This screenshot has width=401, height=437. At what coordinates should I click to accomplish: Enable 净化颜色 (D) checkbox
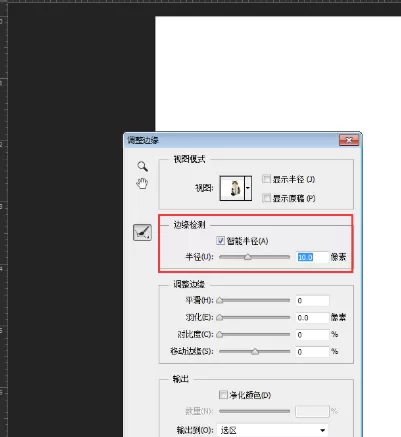pos(223,395)
